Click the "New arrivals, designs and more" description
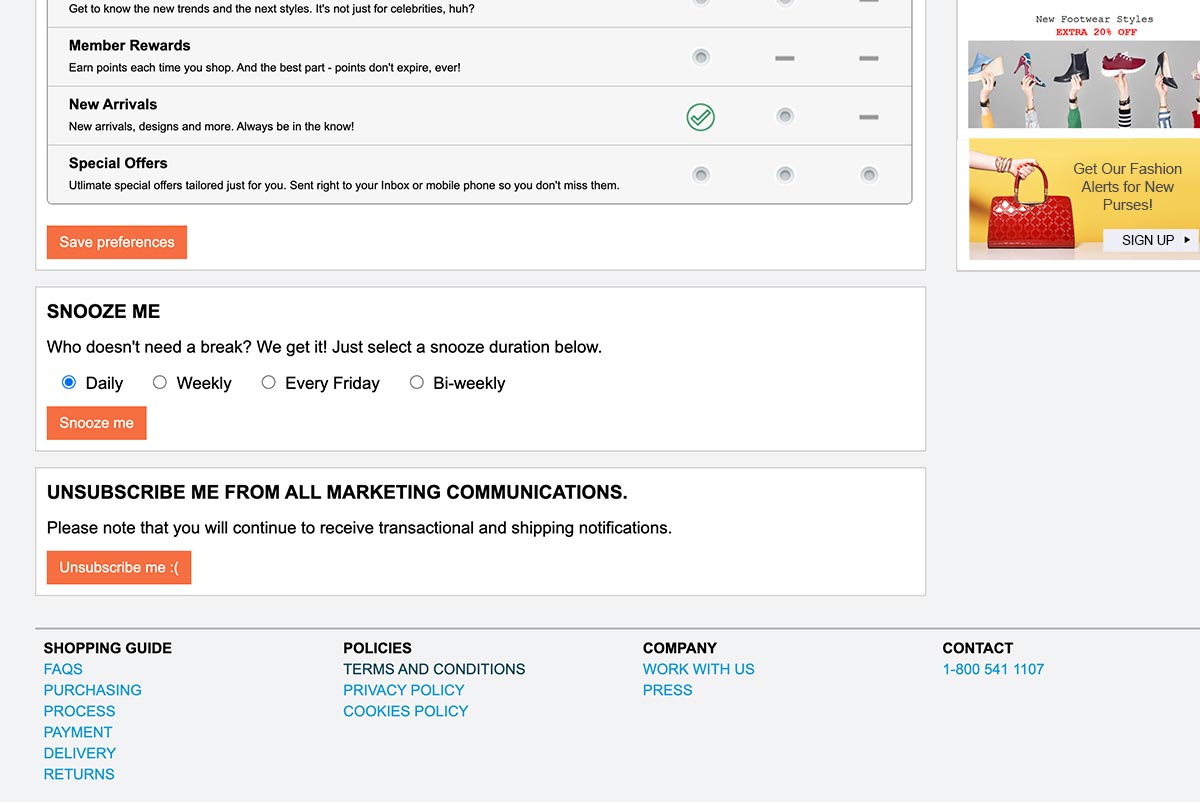This screenshot has width=1200, height=802. pyautogui.click(x=211, y=127)
